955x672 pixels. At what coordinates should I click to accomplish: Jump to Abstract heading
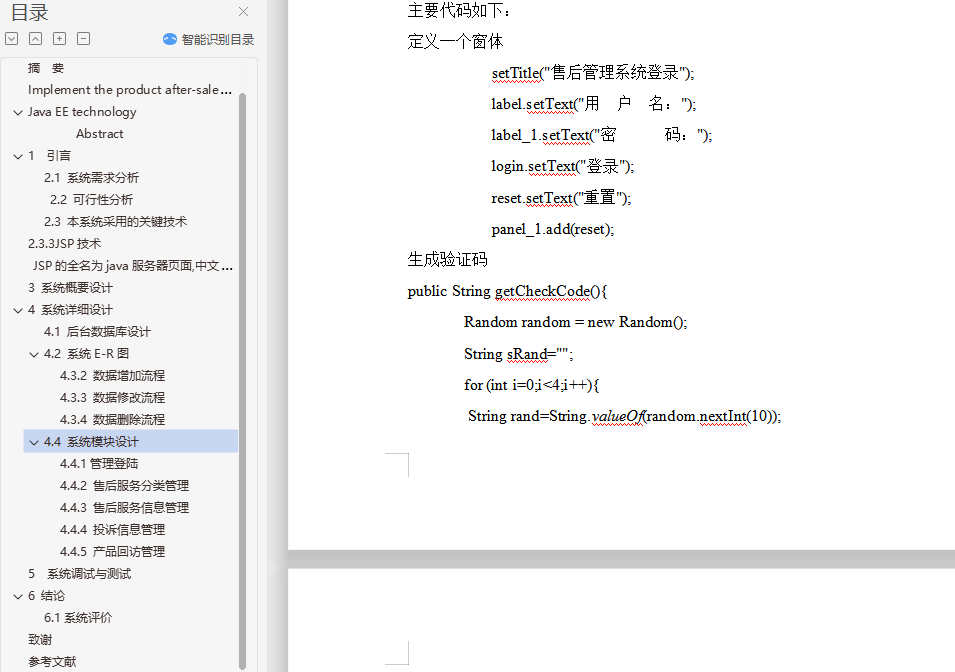click(99, 134)
